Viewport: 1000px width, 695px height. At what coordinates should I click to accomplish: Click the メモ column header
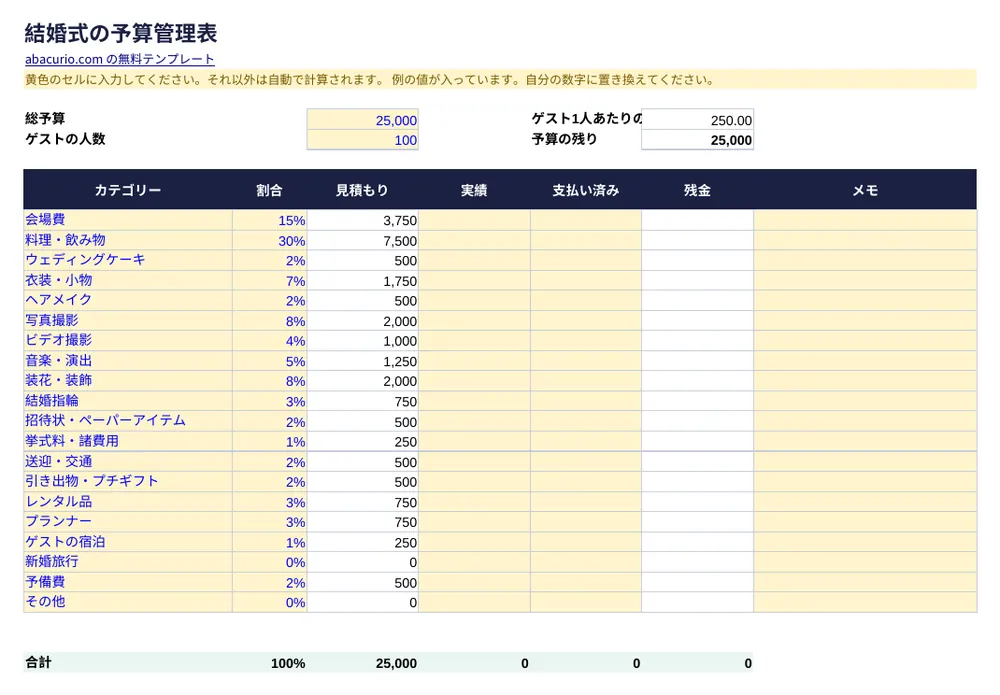[865, 190]
